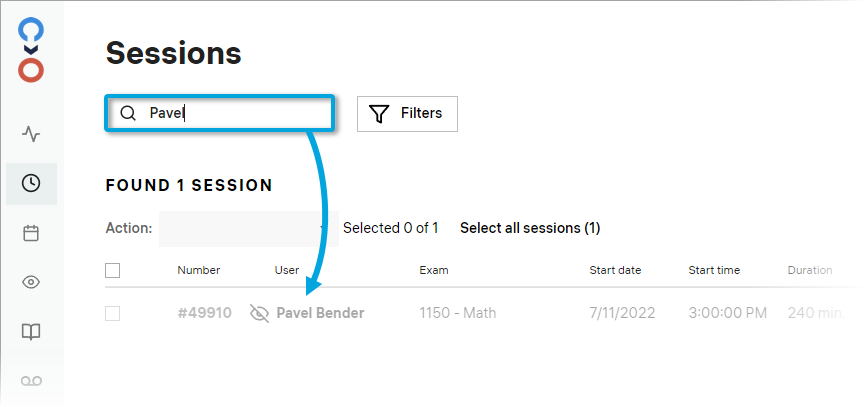Open the voicemail recordings sidebar icon
The width and height of the screenshot is (864, 407).
point(31,381)
